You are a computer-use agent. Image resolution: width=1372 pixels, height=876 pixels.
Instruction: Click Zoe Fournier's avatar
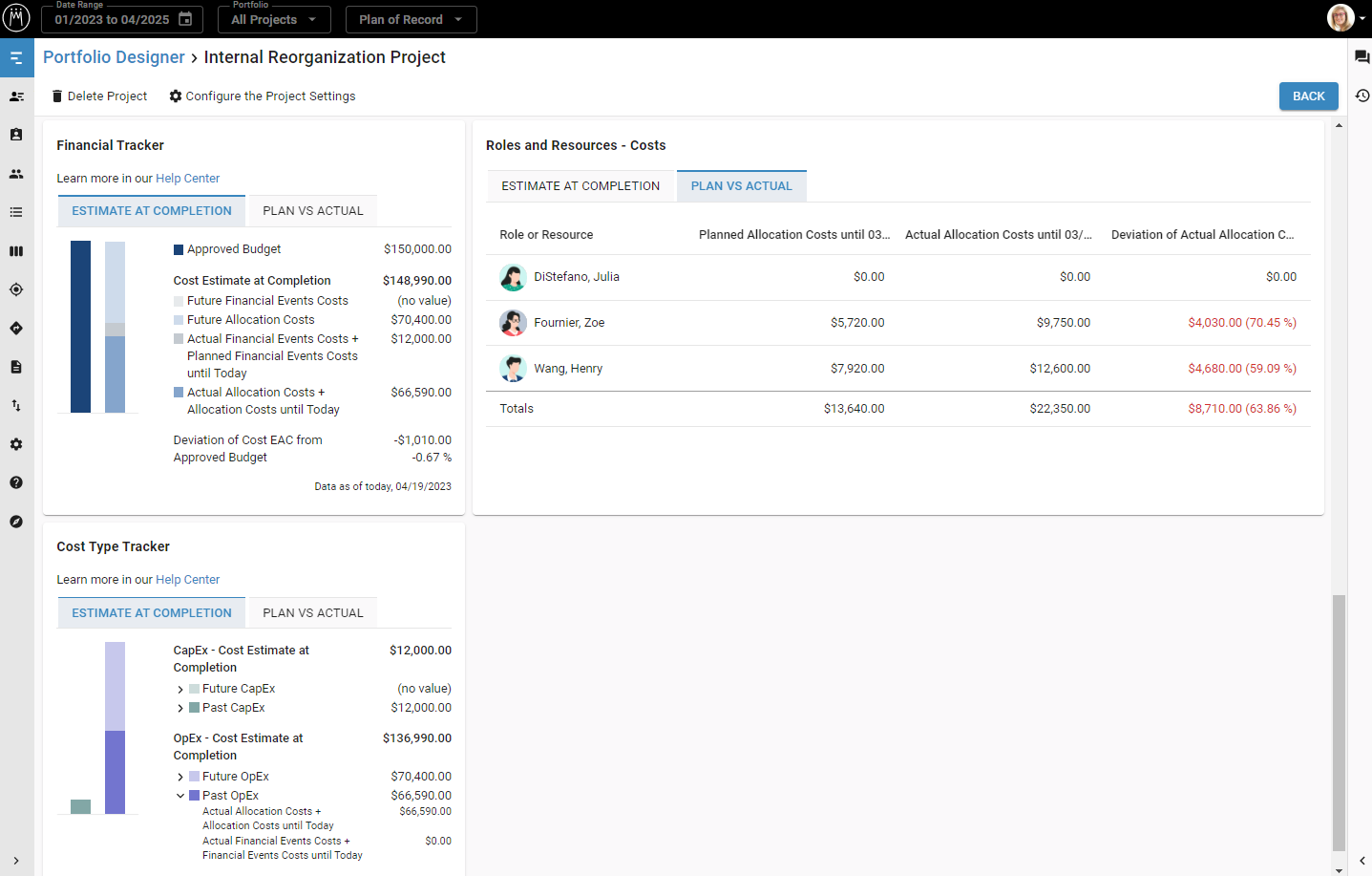pyautogui.click(x=513, y=323)
